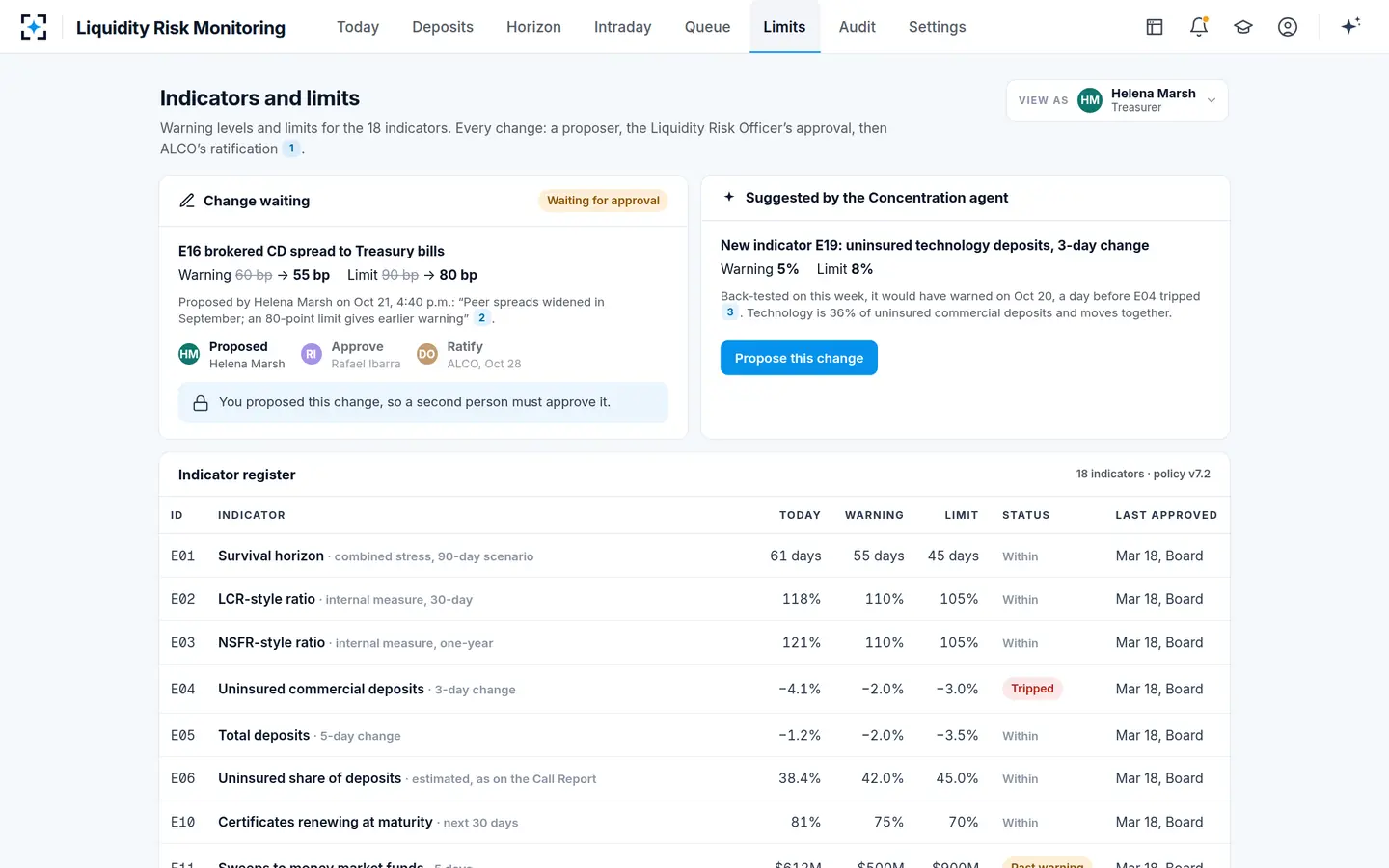Image resolution: width=1389 pixels, height=868 pixels.
Task: Click Propose this change button
Action: pyautogui.click(x=799, y=358)
